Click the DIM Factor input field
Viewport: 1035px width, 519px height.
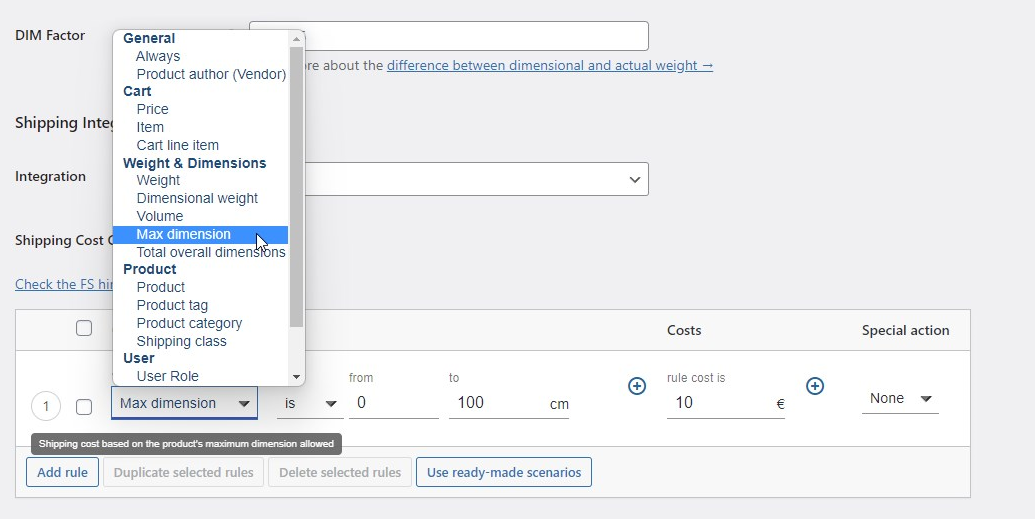pos(449,36)
